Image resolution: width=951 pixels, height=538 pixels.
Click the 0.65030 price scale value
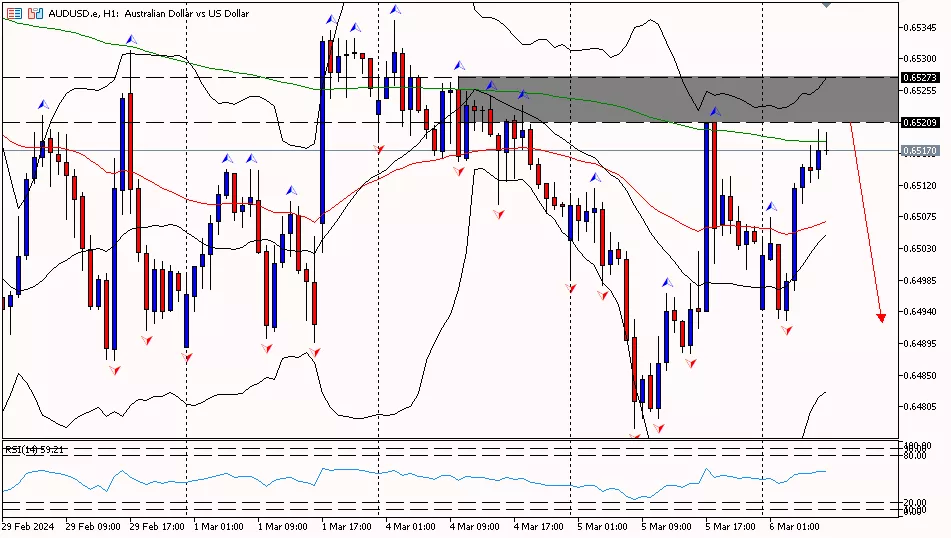(919, 249)
